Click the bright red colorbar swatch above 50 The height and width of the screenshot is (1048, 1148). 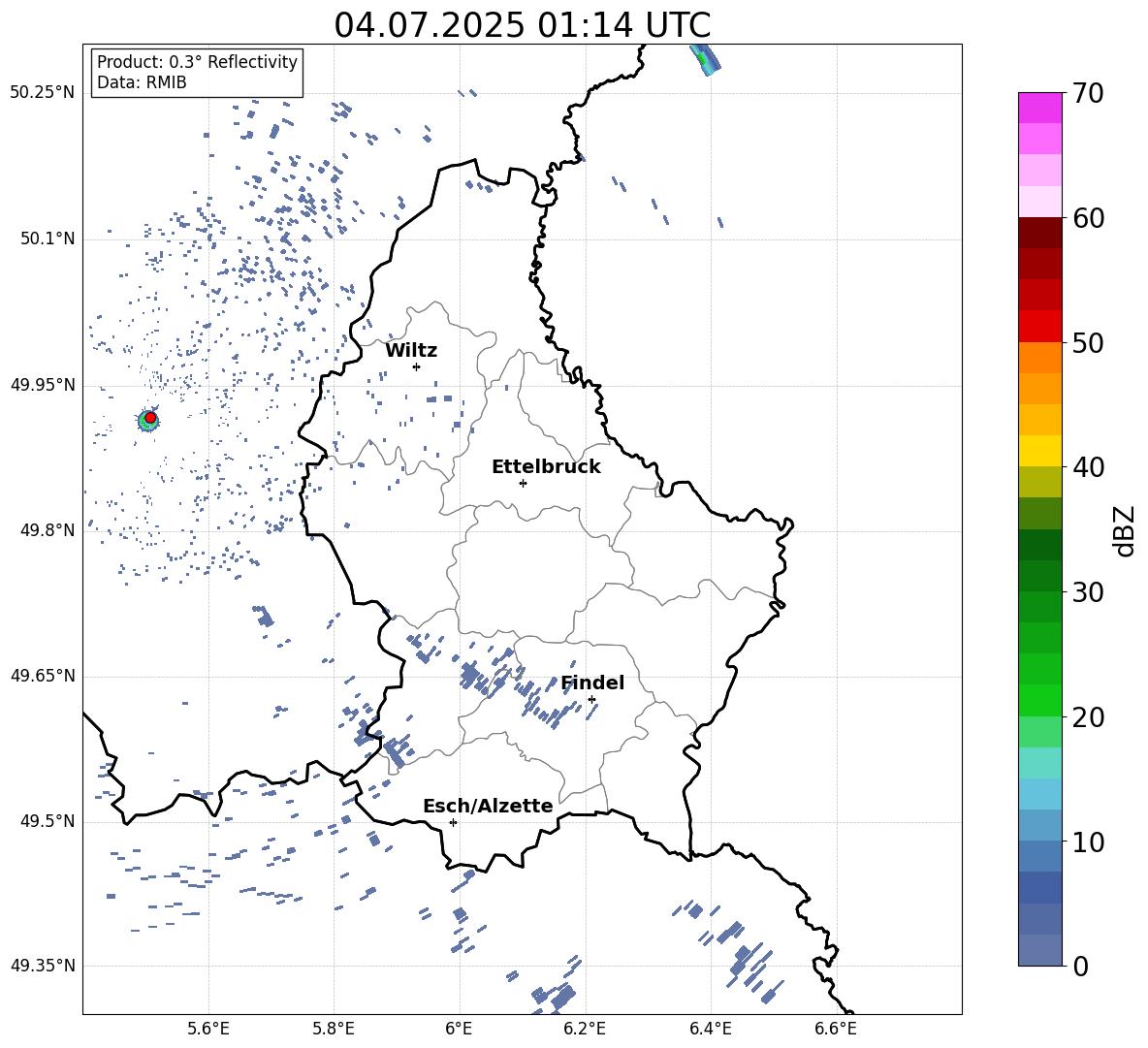tap(1039, 326)
